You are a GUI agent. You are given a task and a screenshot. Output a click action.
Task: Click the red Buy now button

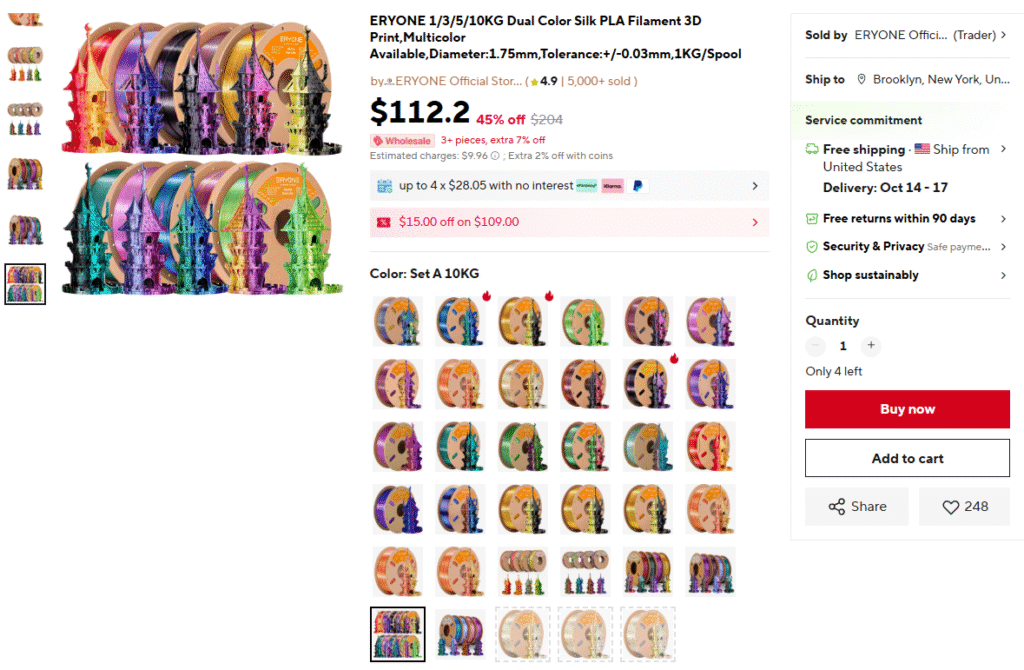[907, 409]
